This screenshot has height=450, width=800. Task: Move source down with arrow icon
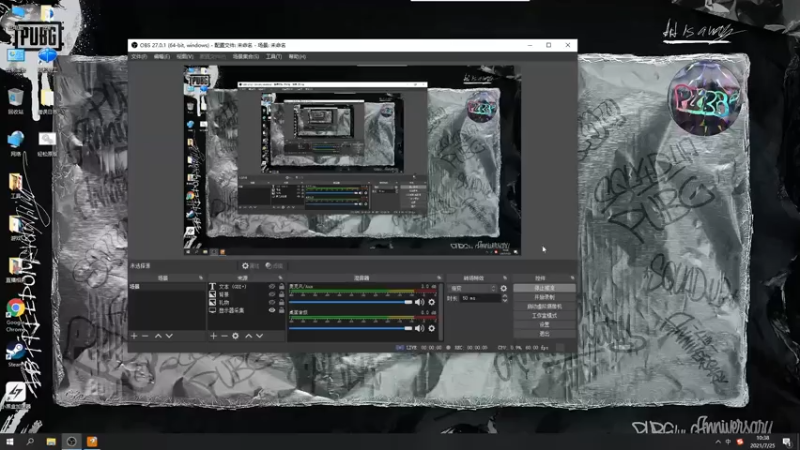point(260,336)
